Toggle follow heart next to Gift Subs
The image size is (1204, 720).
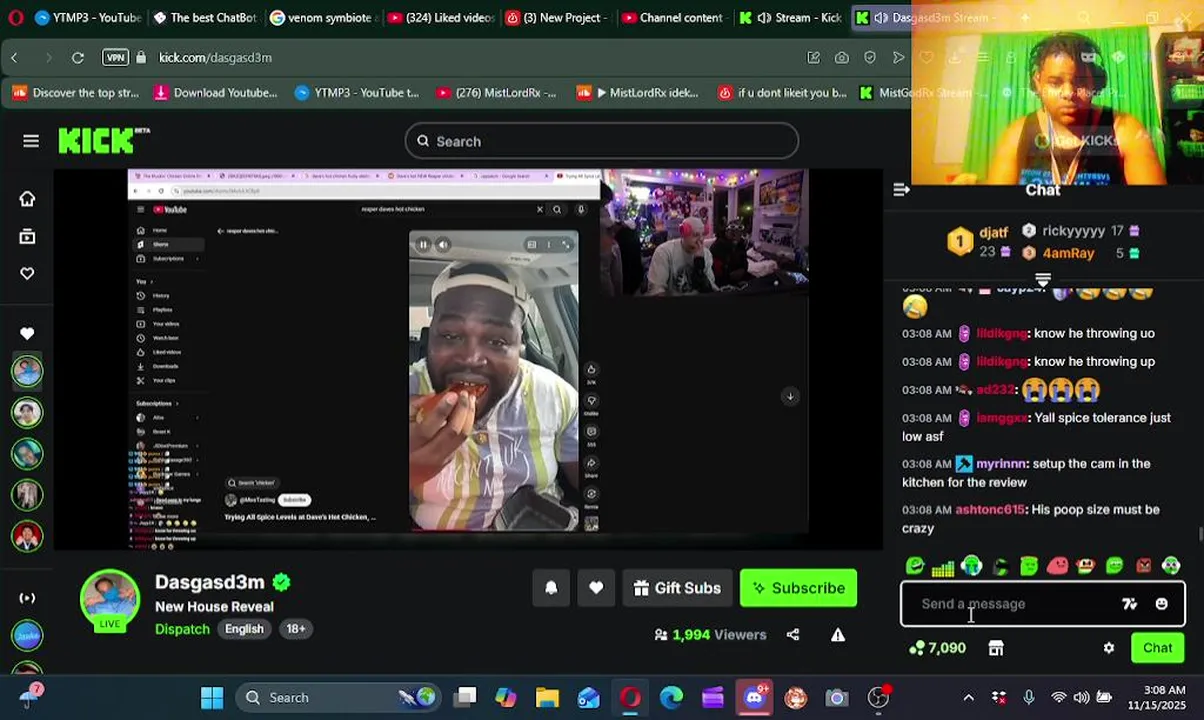596,588
